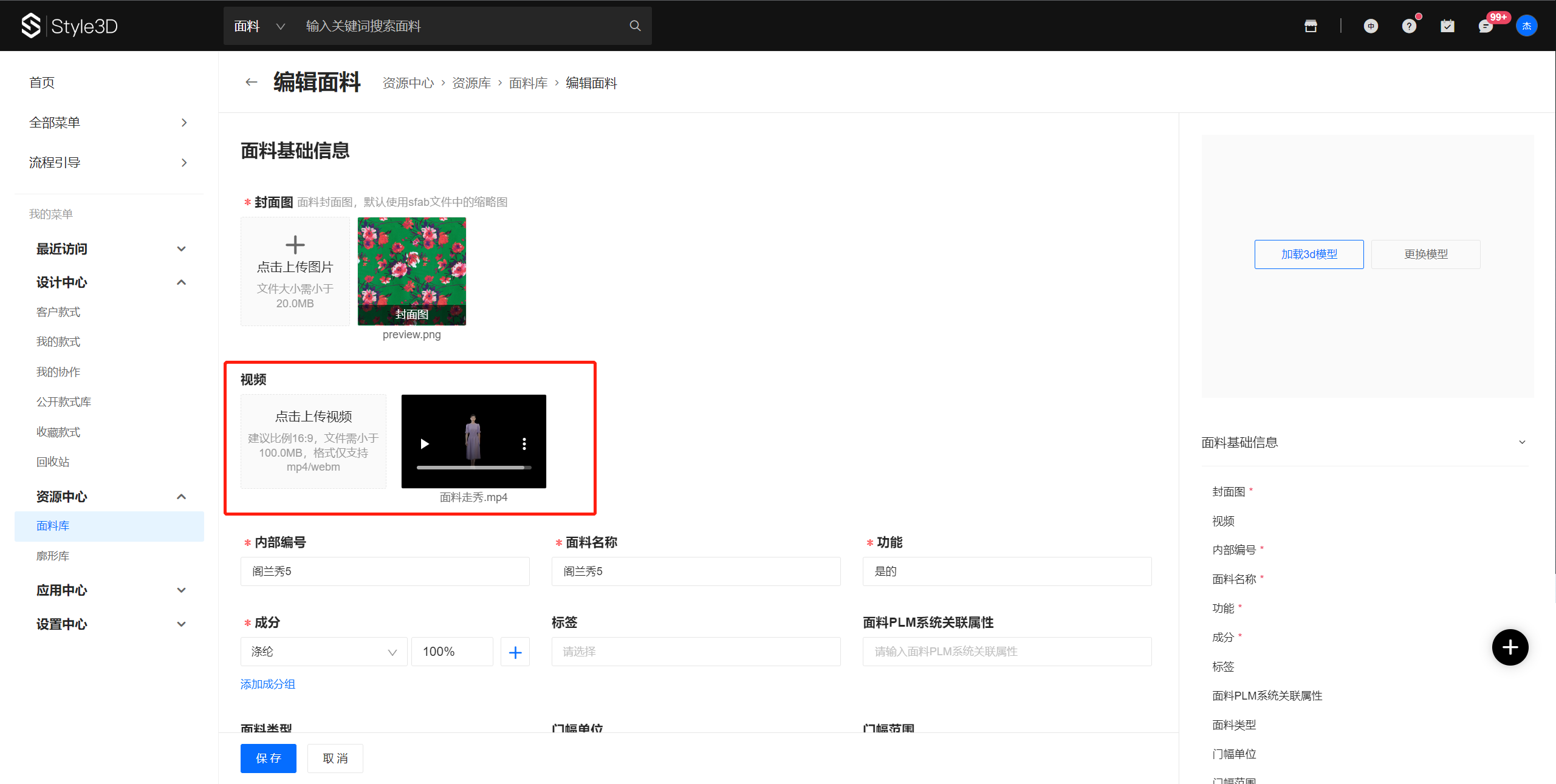
Task: Jump to 功能 anchor in right panel
Action: click(x=1223, y=608)
